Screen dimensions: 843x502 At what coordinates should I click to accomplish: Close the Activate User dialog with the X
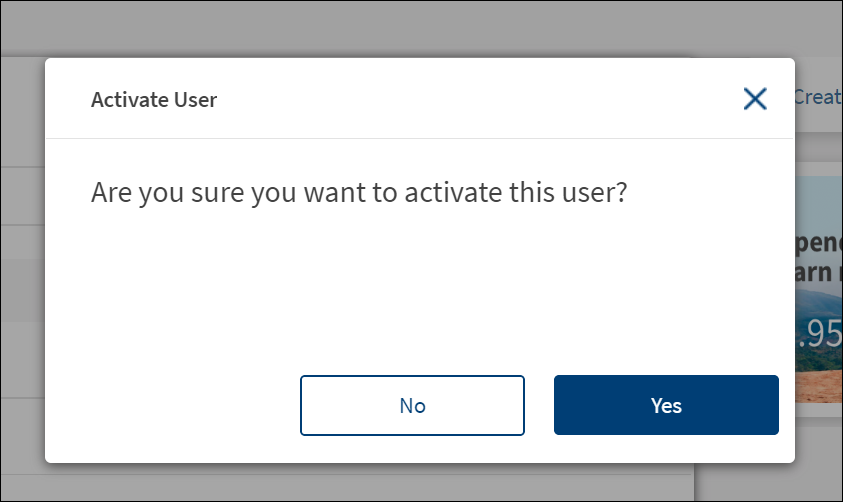click(755, 98)
